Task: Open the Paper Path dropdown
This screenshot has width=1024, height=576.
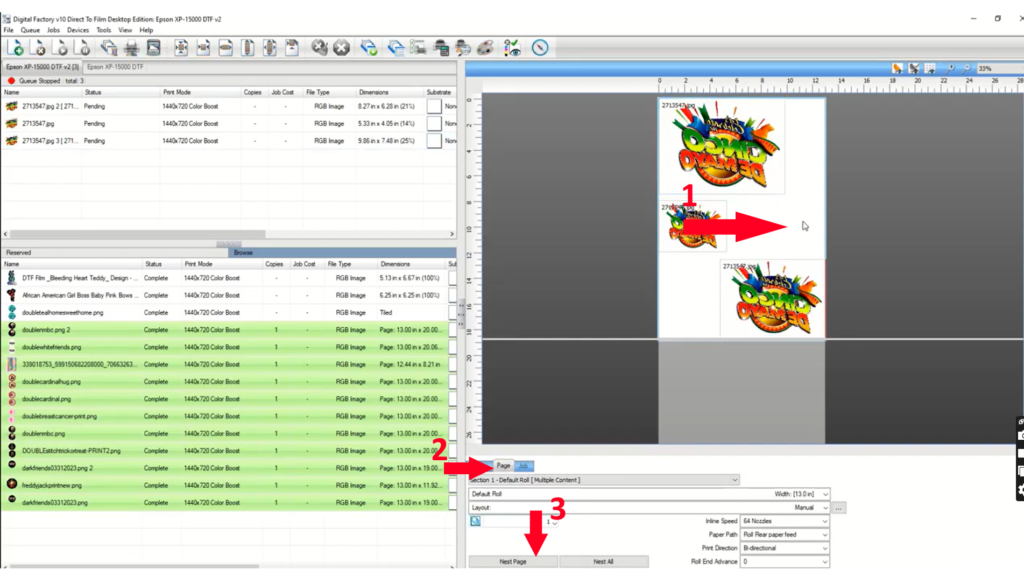Action: coord(784,535)
